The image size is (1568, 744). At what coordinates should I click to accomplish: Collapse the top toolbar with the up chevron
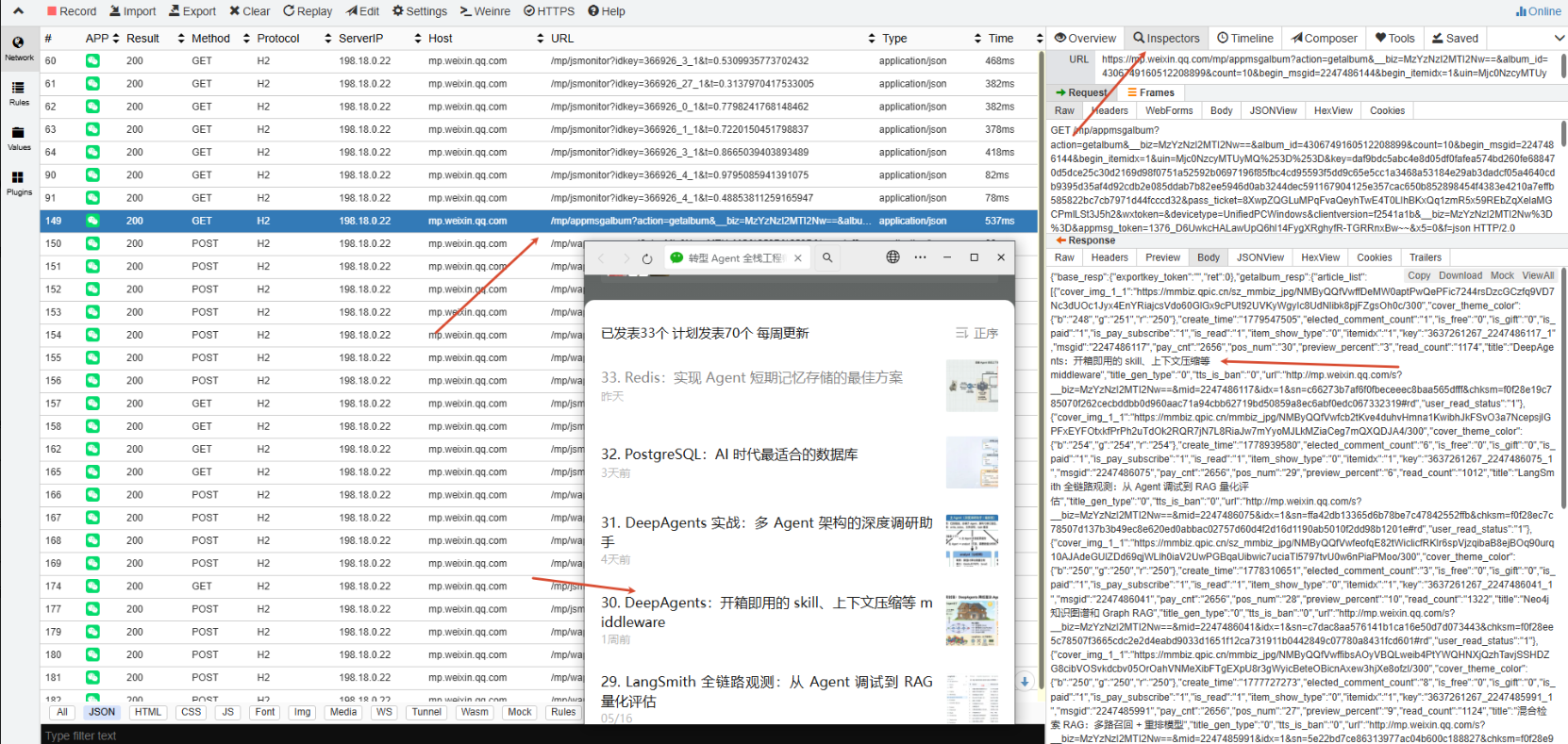coord(19,11)
